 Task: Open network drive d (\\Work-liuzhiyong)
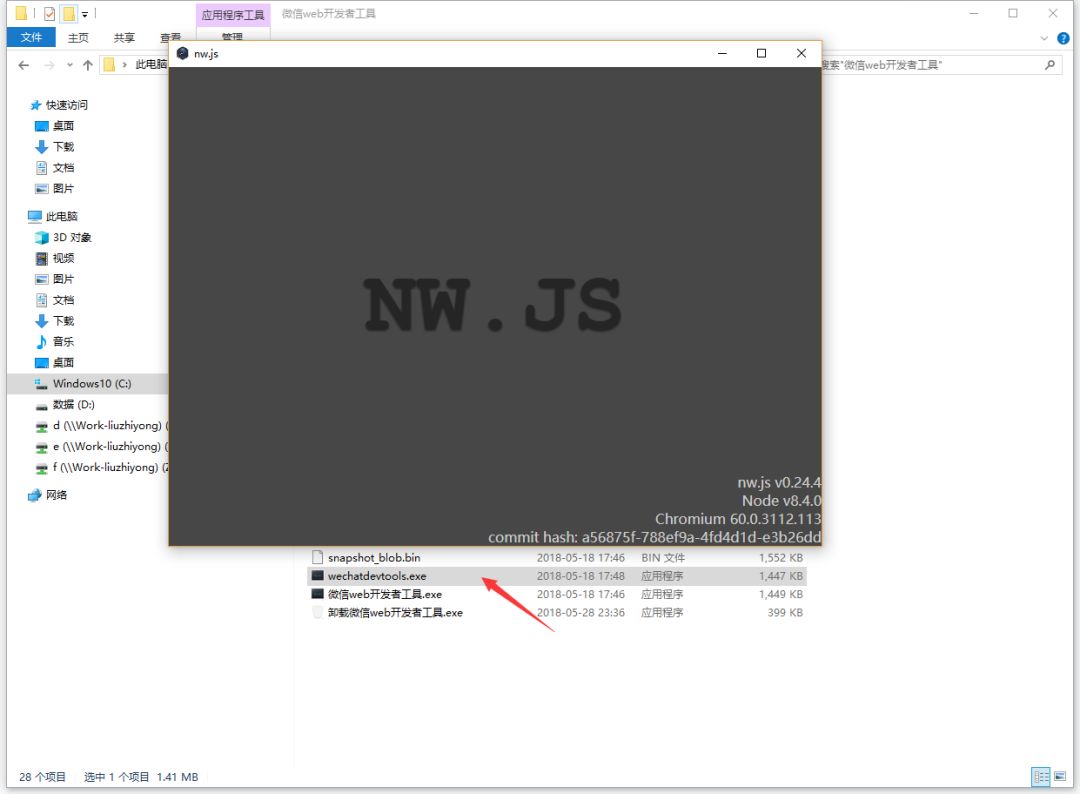point(101,426)
